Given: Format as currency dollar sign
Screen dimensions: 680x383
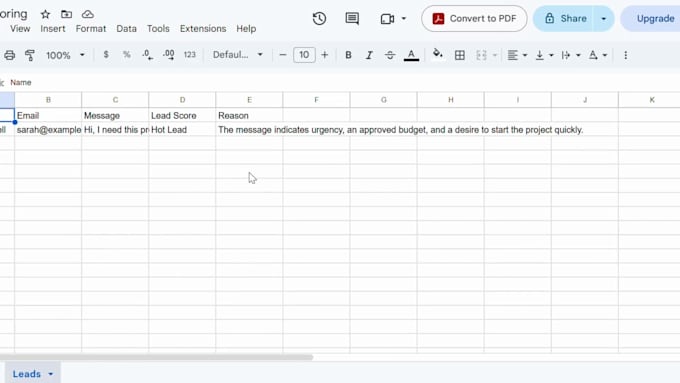Looking at the screenshot, I should tap(106, 55).
